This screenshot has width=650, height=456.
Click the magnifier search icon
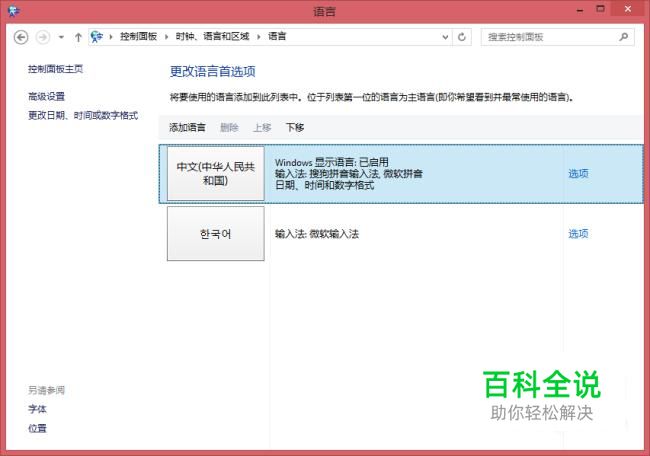point(623,37)
